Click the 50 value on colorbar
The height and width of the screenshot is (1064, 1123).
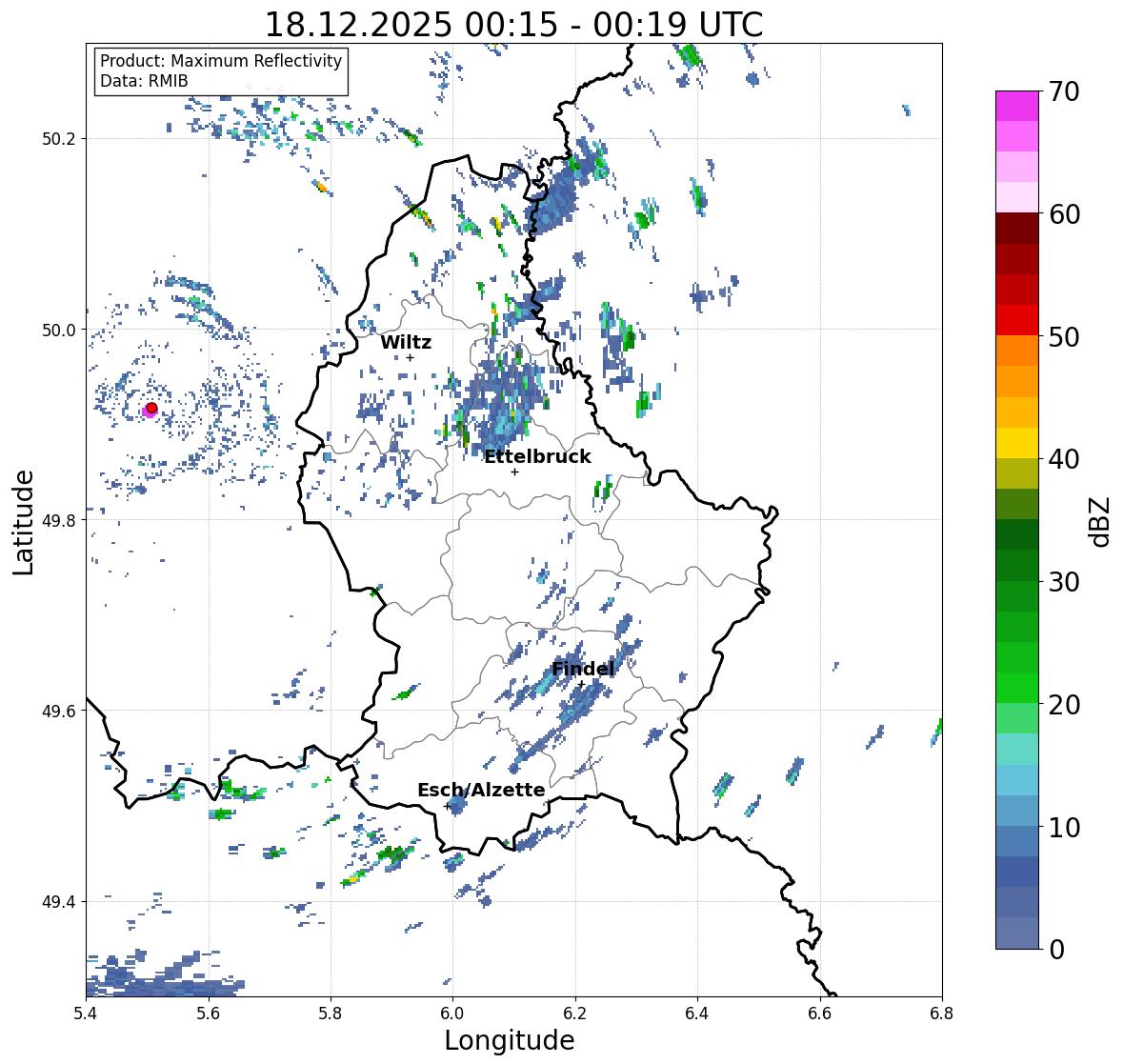[x=1064, y=336]
